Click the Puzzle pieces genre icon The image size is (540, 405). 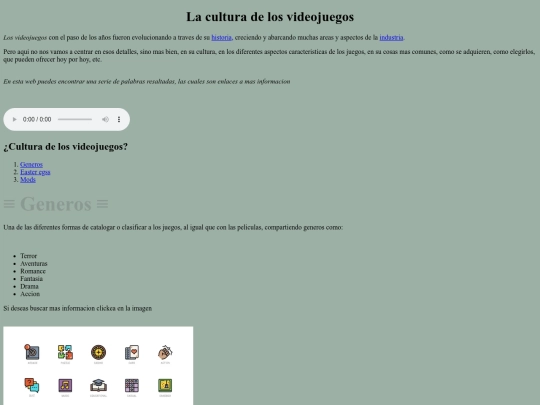pos(65,352)
